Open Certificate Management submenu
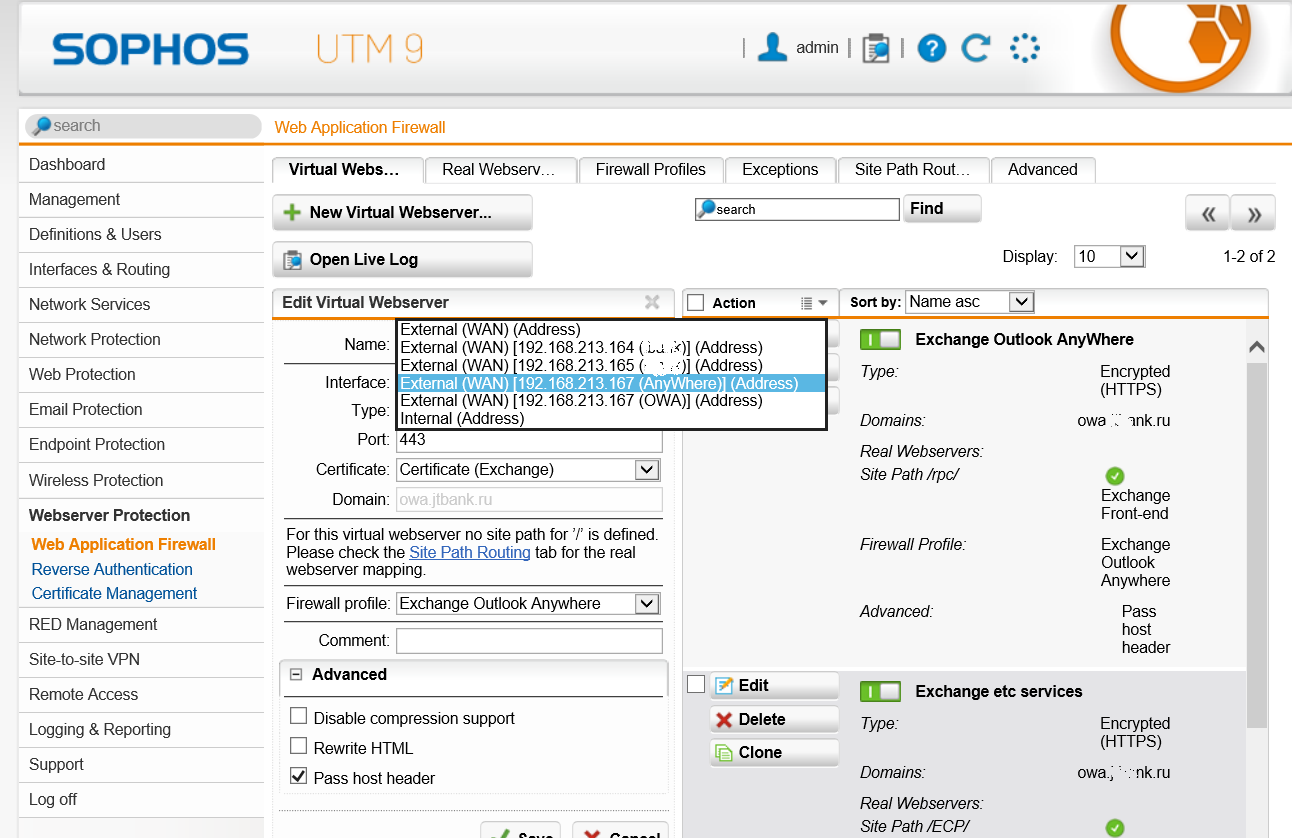The image size is (1292, 838). pos(114,593)
